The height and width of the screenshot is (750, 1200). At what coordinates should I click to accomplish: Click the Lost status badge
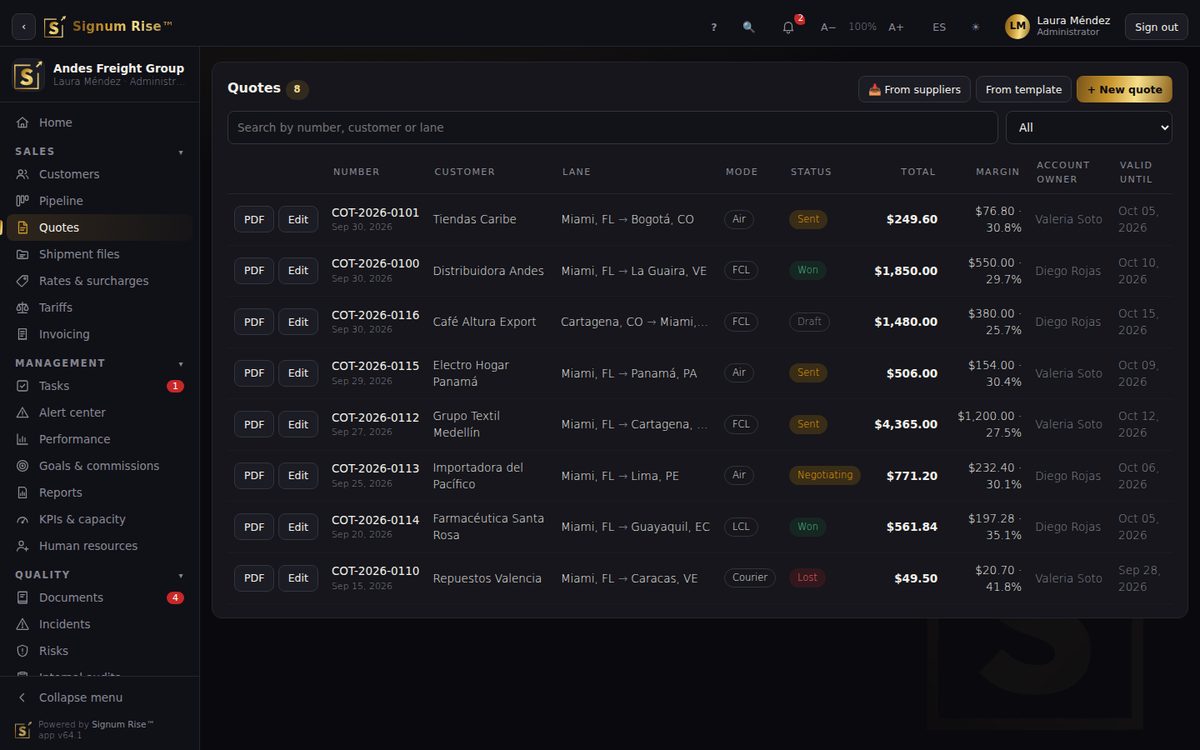click(x=807, y=578)
